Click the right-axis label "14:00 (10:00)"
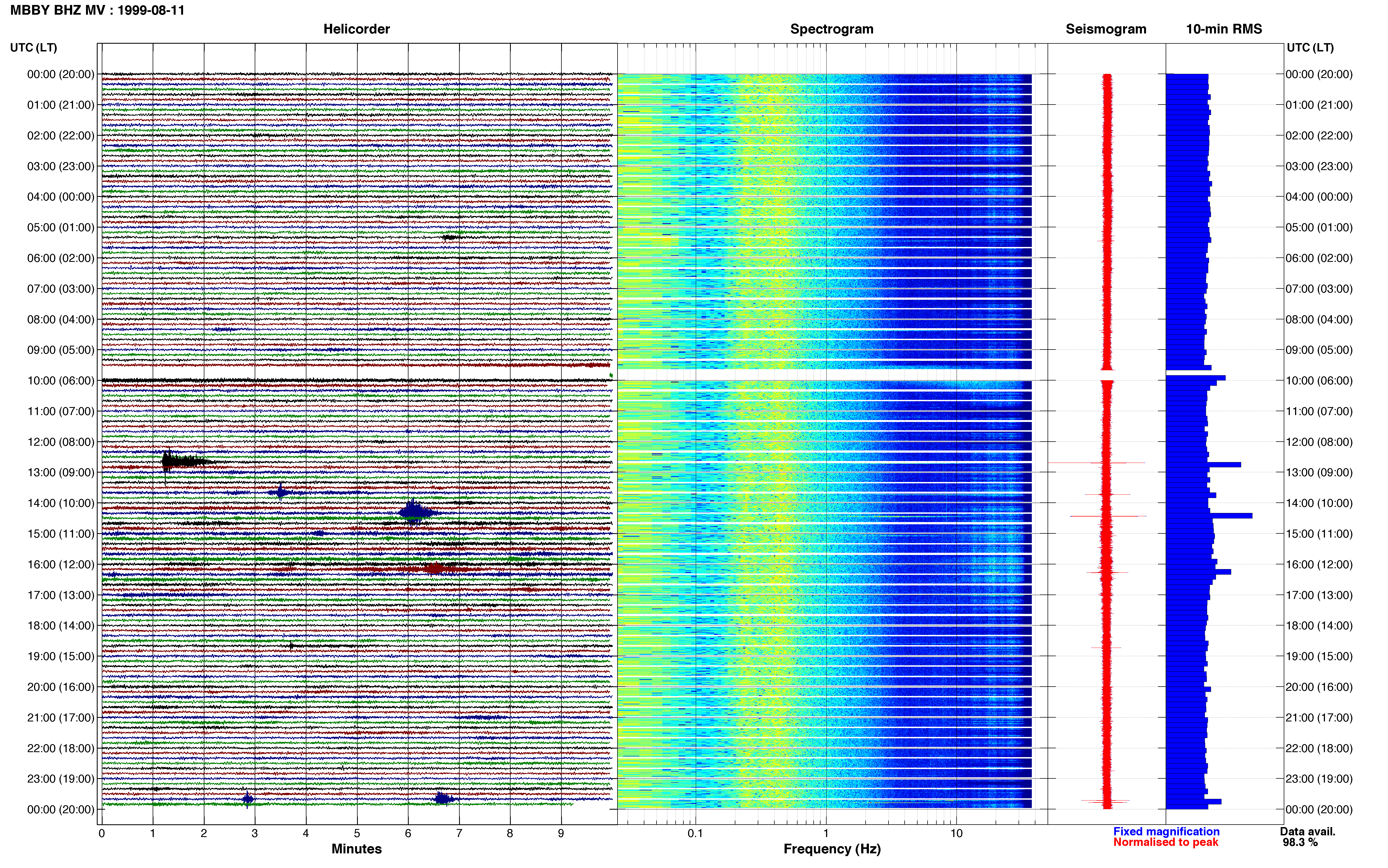This screenshot has width=1388, height=868. click(x=1319, y=504)
